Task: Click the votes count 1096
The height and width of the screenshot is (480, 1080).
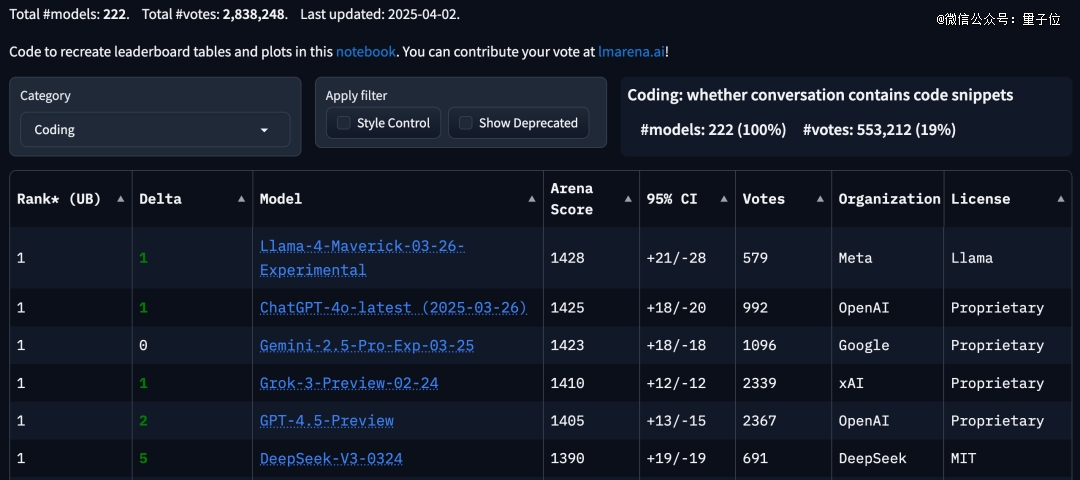Action: coord(759,346)
